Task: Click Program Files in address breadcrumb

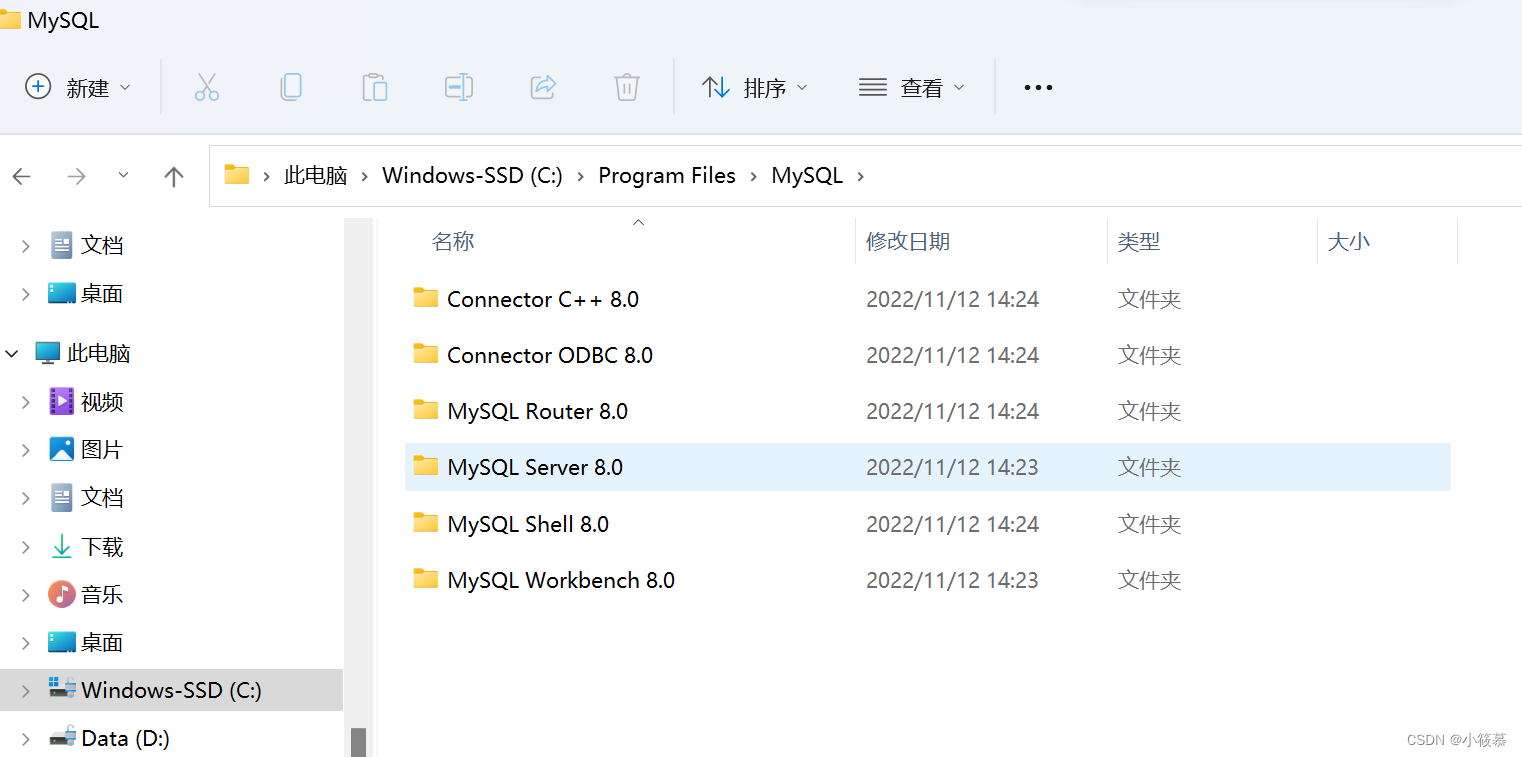Action: (667, 176)
